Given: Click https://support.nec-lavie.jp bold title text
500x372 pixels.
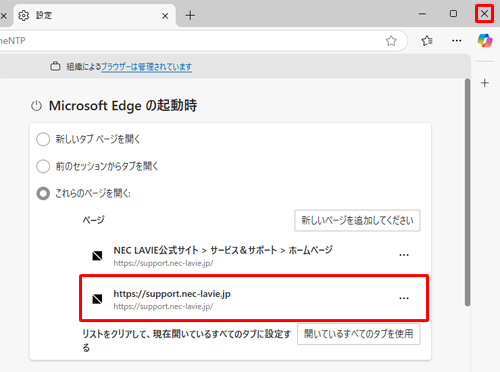Looking at the screenshot, I should coord(172,294).
